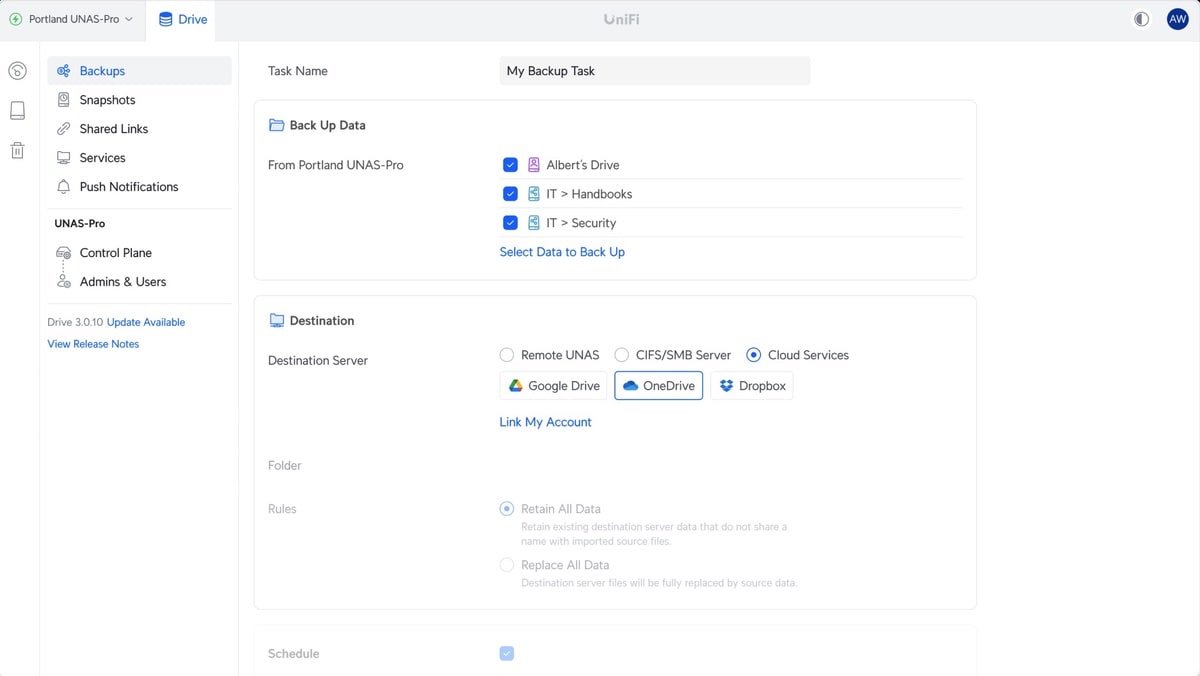Screen dimensions: 1200x676
Task: Click Select Data to Back Up link
Action: (562, 252)
